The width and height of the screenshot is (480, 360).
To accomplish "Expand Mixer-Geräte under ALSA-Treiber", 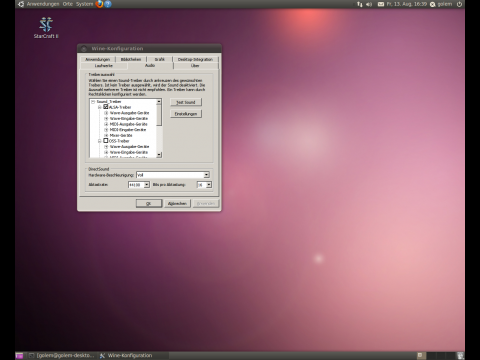I will (106, 135).
